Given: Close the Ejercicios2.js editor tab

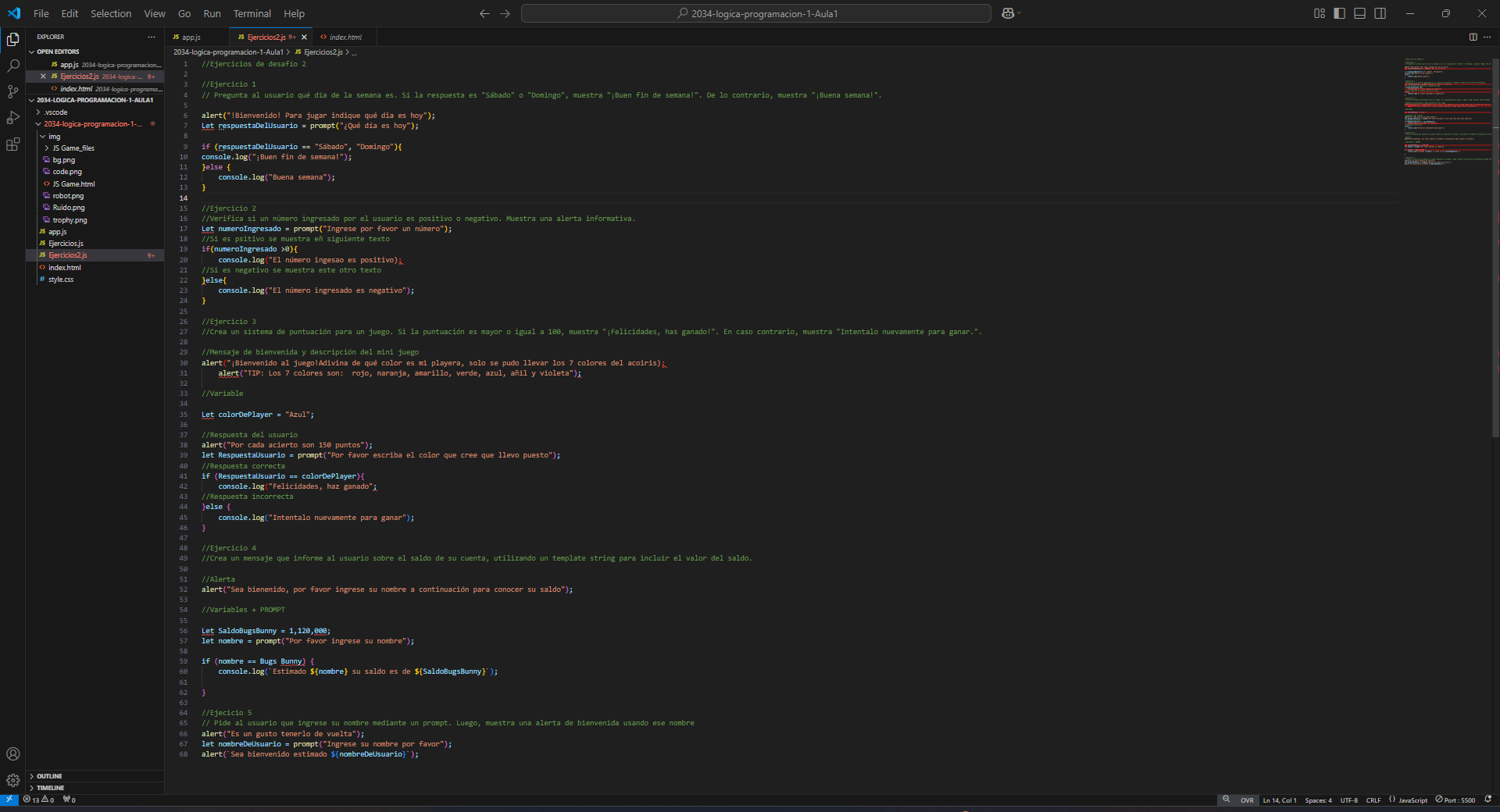Looking at the screenshot, I should [x=304, y=37].
